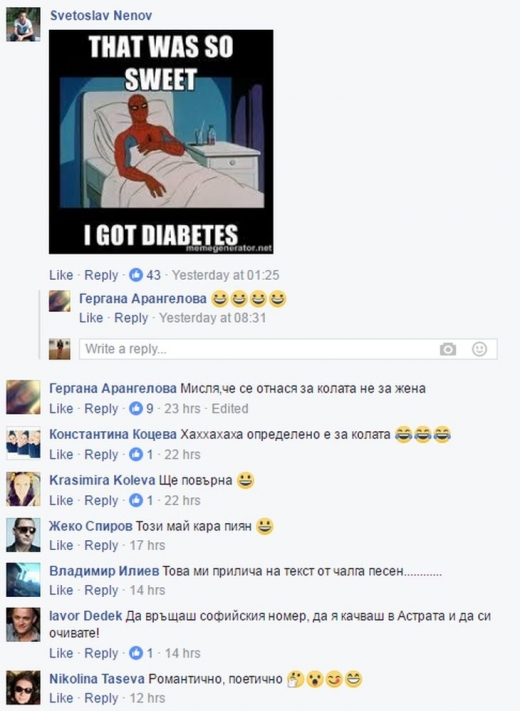View the 9 likes on Гергана Арангелова's comment
This screenshot has height=711, width=520.
[x=141, y=409]
